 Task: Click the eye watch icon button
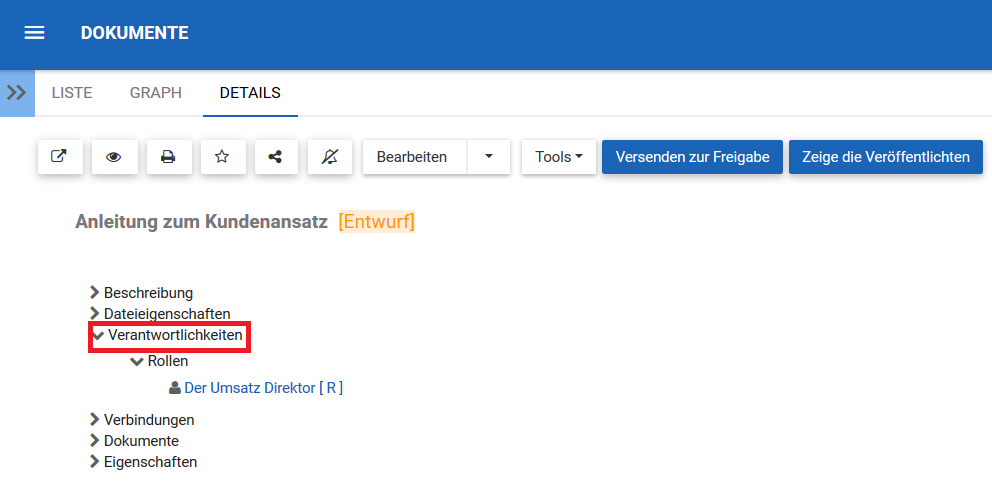click(x=114, y=157)
